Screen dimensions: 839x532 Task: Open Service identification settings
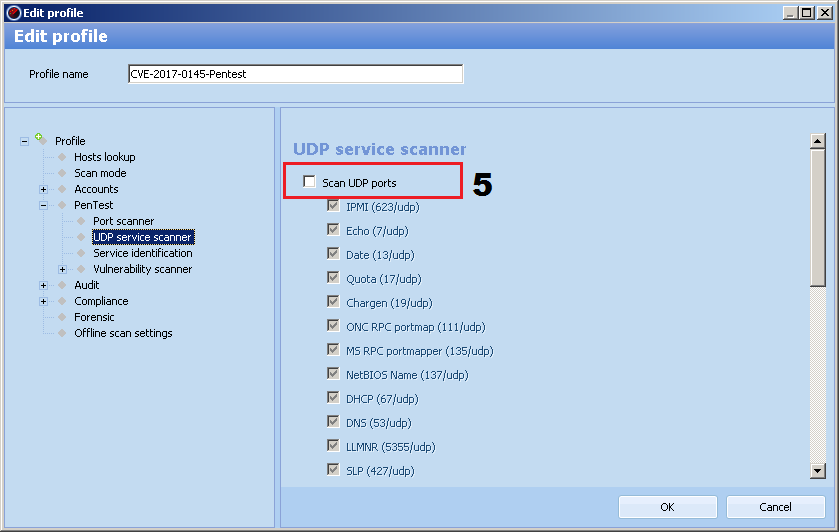142,253
